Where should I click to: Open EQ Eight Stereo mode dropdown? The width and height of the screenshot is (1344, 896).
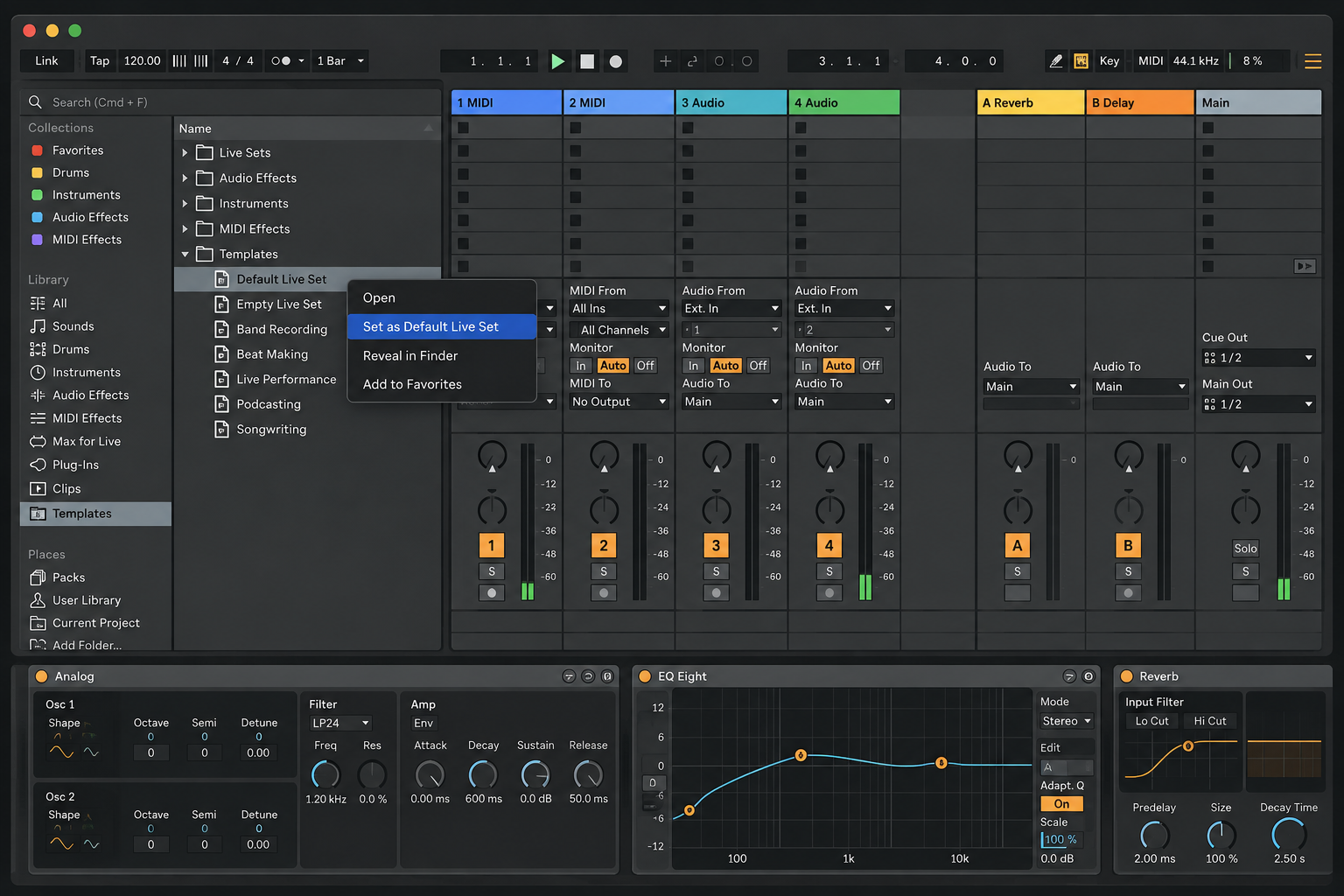point(1067,722)
